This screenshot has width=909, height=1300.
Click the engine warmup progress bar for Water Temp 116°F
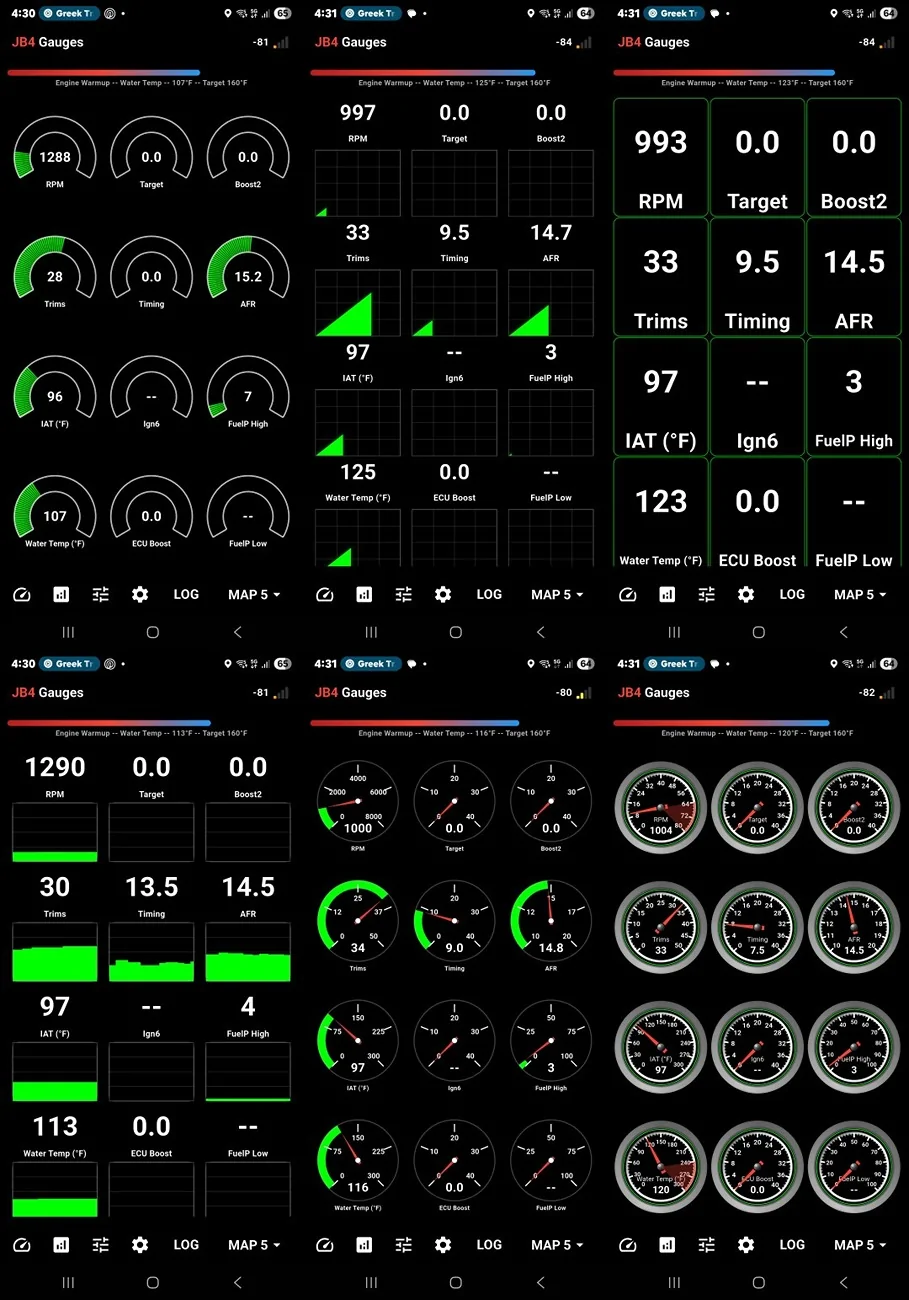pos(415,723)
